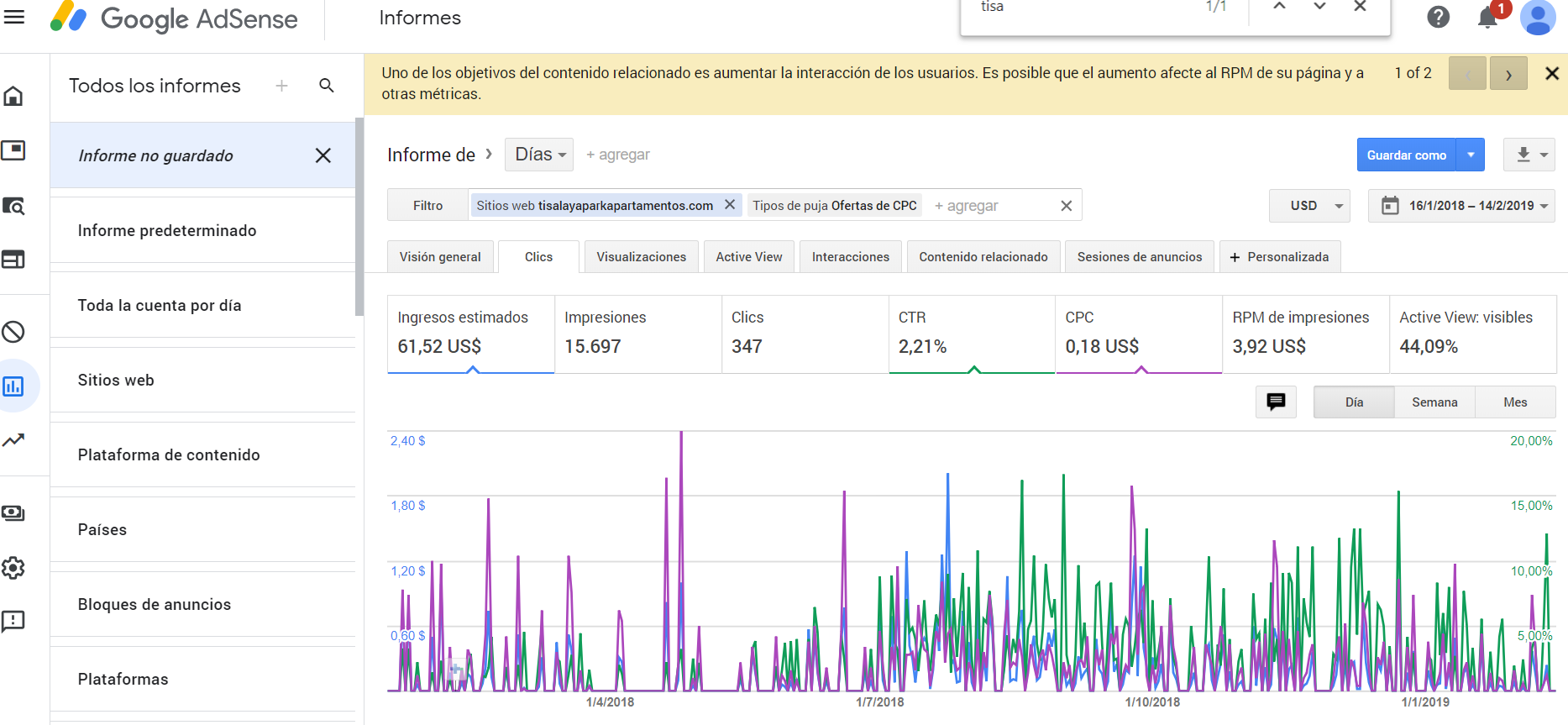Open Bloques de anuncios report
1568x725 pixels.
[x=203, y=604]
